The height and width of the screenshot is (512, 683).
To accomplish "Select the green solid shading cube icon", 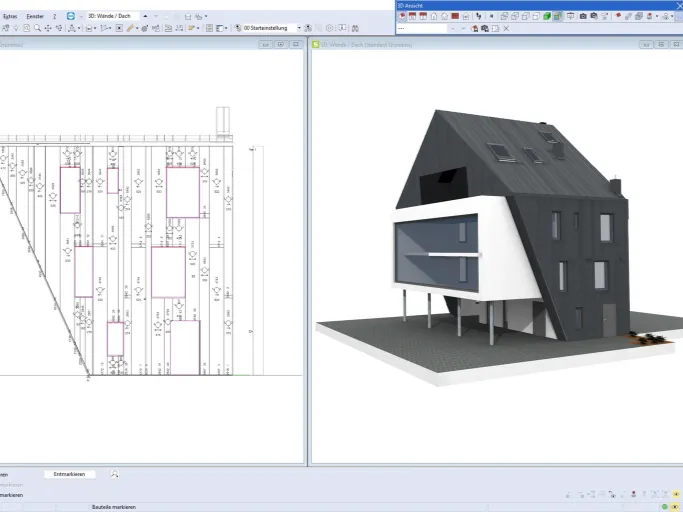I will coord(547,17).
